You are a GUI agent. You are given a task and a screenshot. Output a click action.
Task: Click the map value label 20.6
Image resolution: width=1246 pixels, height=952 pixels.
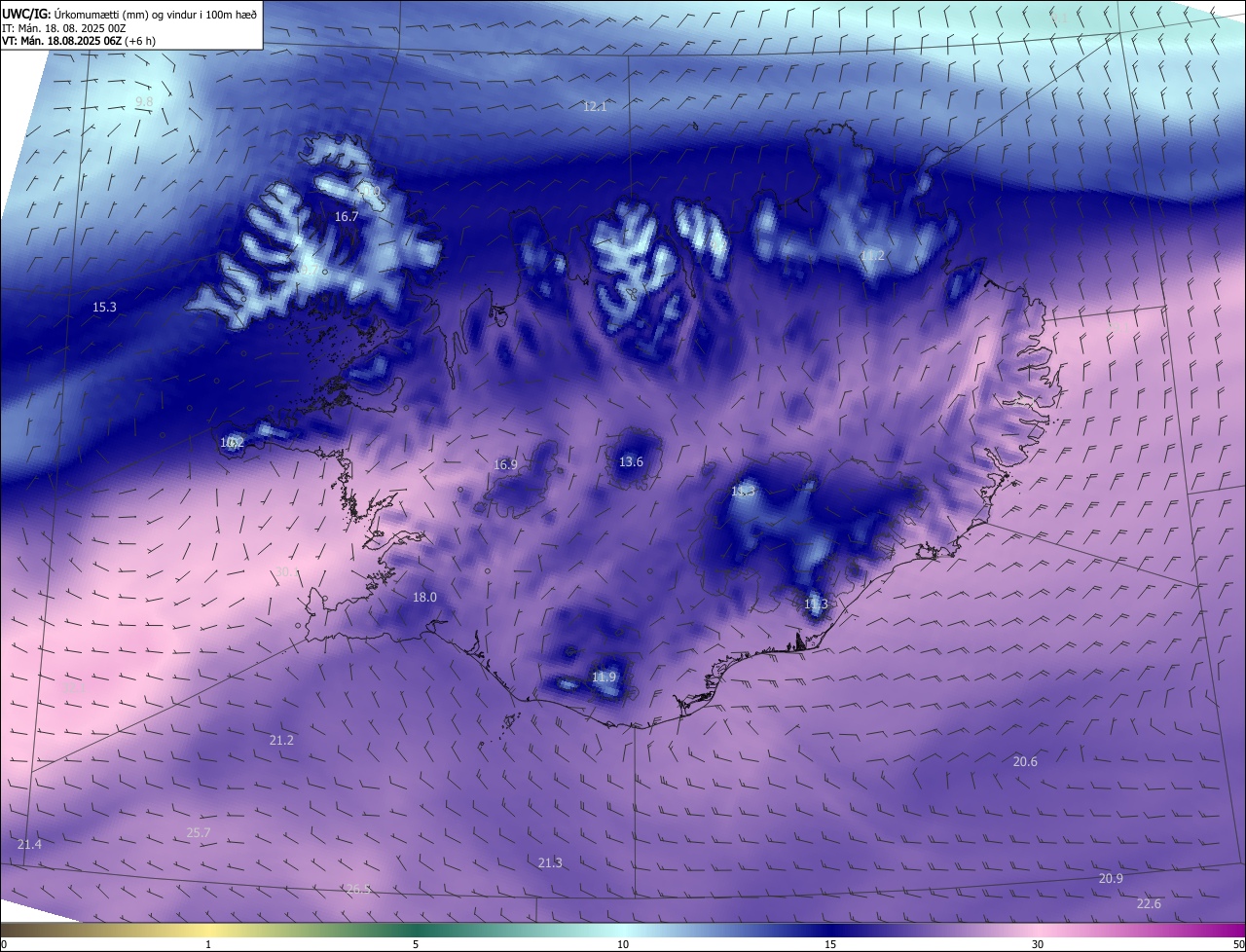point(1025,762)
